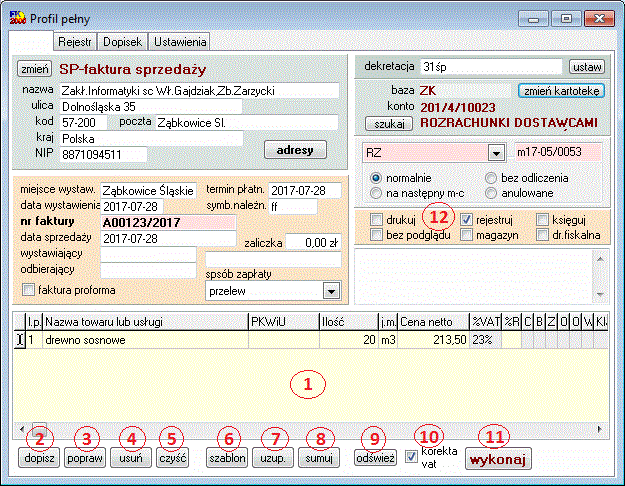
Task: Click the uzup. button
Action: click(x=273, y=458)
